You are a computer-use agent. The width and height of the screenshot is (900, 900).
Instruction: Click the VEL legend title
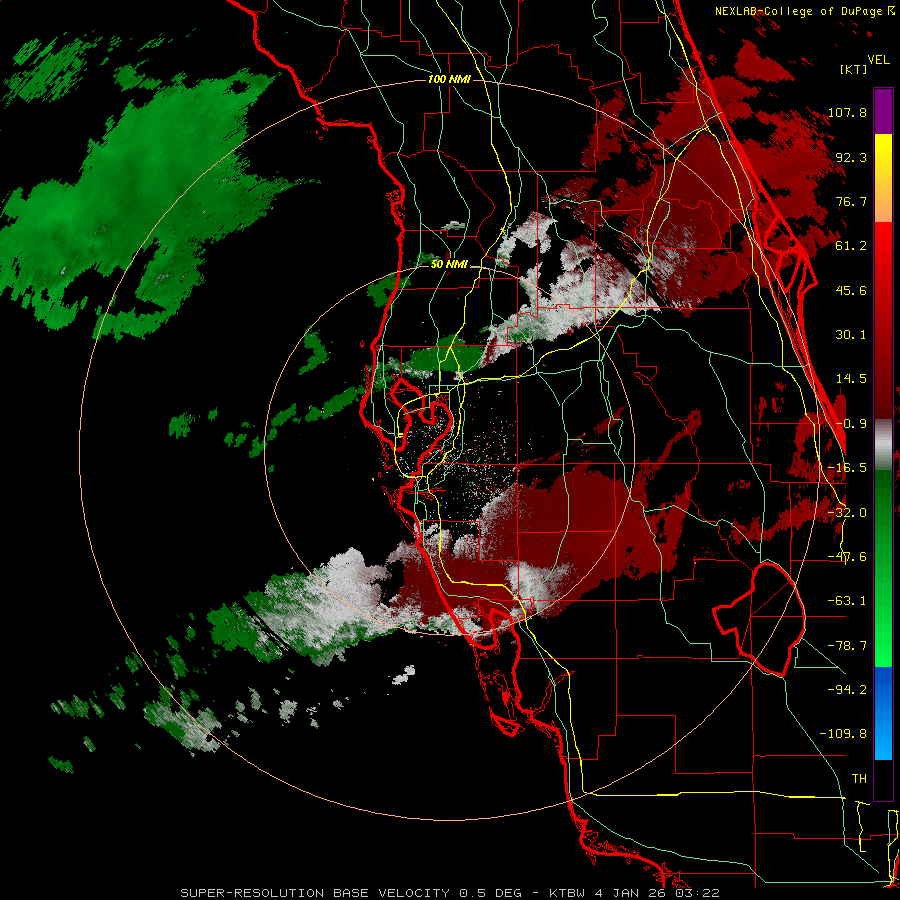[878, 60]
